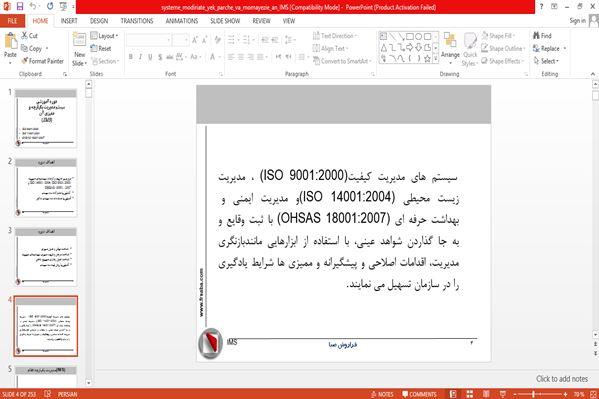Viewport: 599px width, 399px height.
Task: Select the Rectangle shape in shapes gallery
Action: click(410, 37)
